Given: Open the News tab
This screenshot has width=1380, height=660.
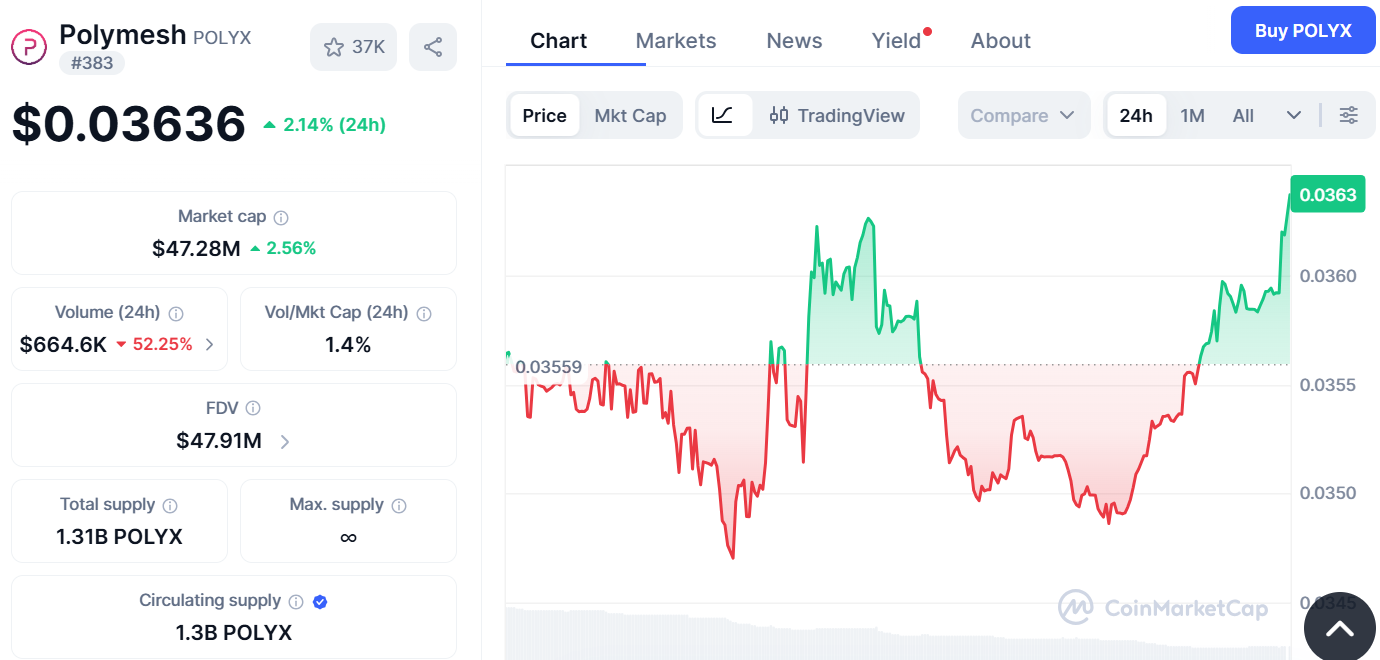Looking at the screenshot, I should 794,41.
